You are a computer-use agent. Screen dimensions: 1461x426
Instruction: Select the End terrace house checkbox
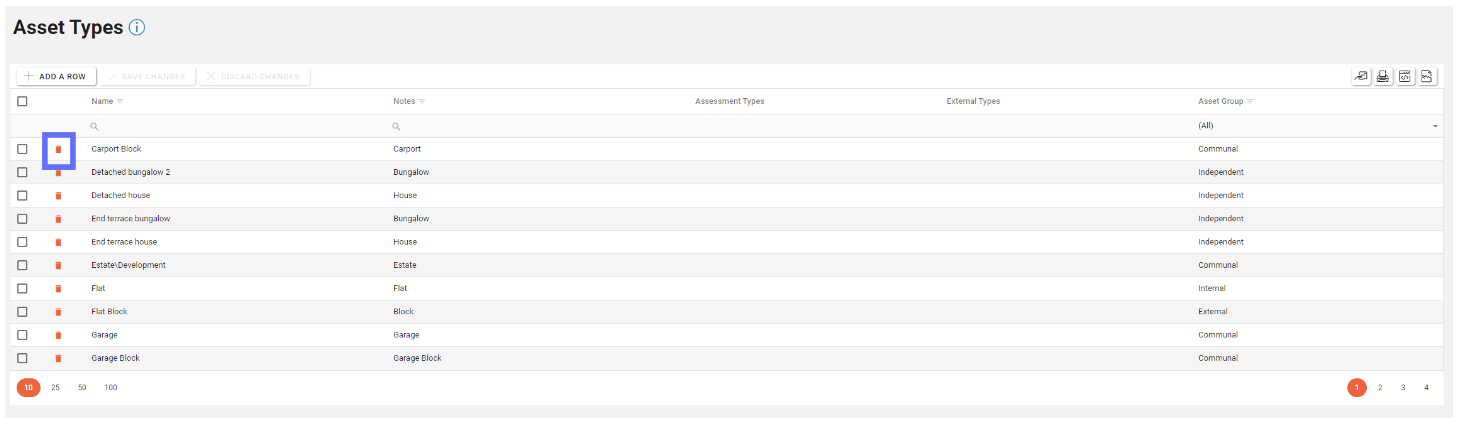22,242
